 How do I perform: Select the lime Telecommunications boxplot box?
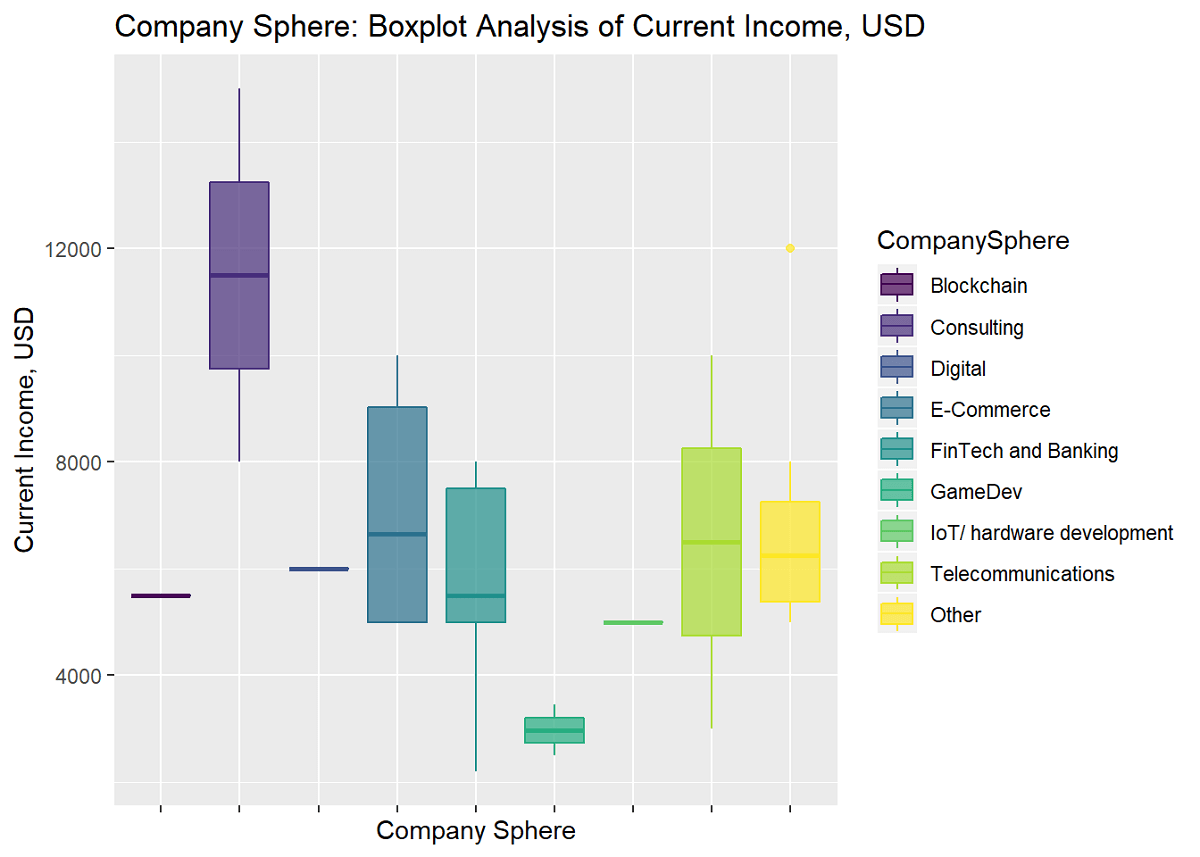(x=711, y=541)
